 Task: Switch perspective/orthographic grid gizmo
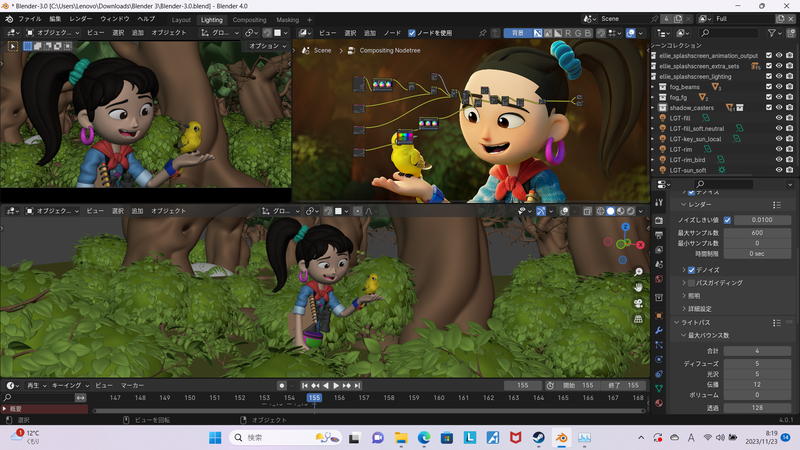click(638, 319)
